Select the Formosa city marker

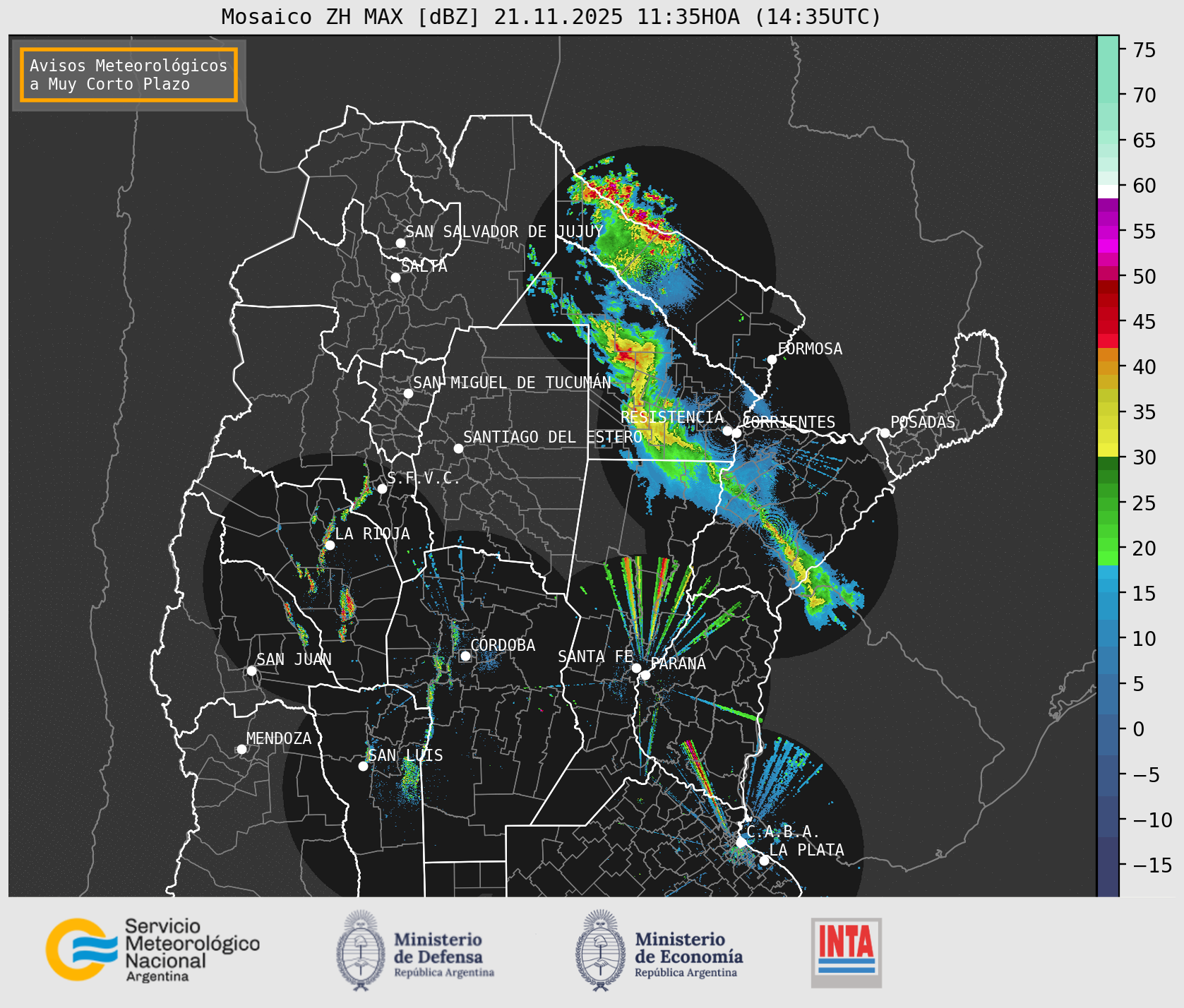pos(772,359)
